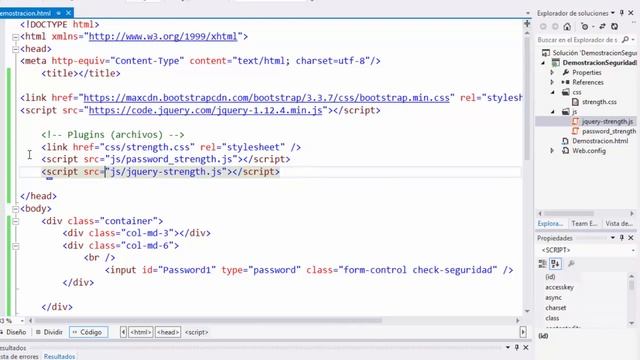Open the <SCRIPT> element dropdown in Propiedades

pyautogui.click(x=633, y=250)
